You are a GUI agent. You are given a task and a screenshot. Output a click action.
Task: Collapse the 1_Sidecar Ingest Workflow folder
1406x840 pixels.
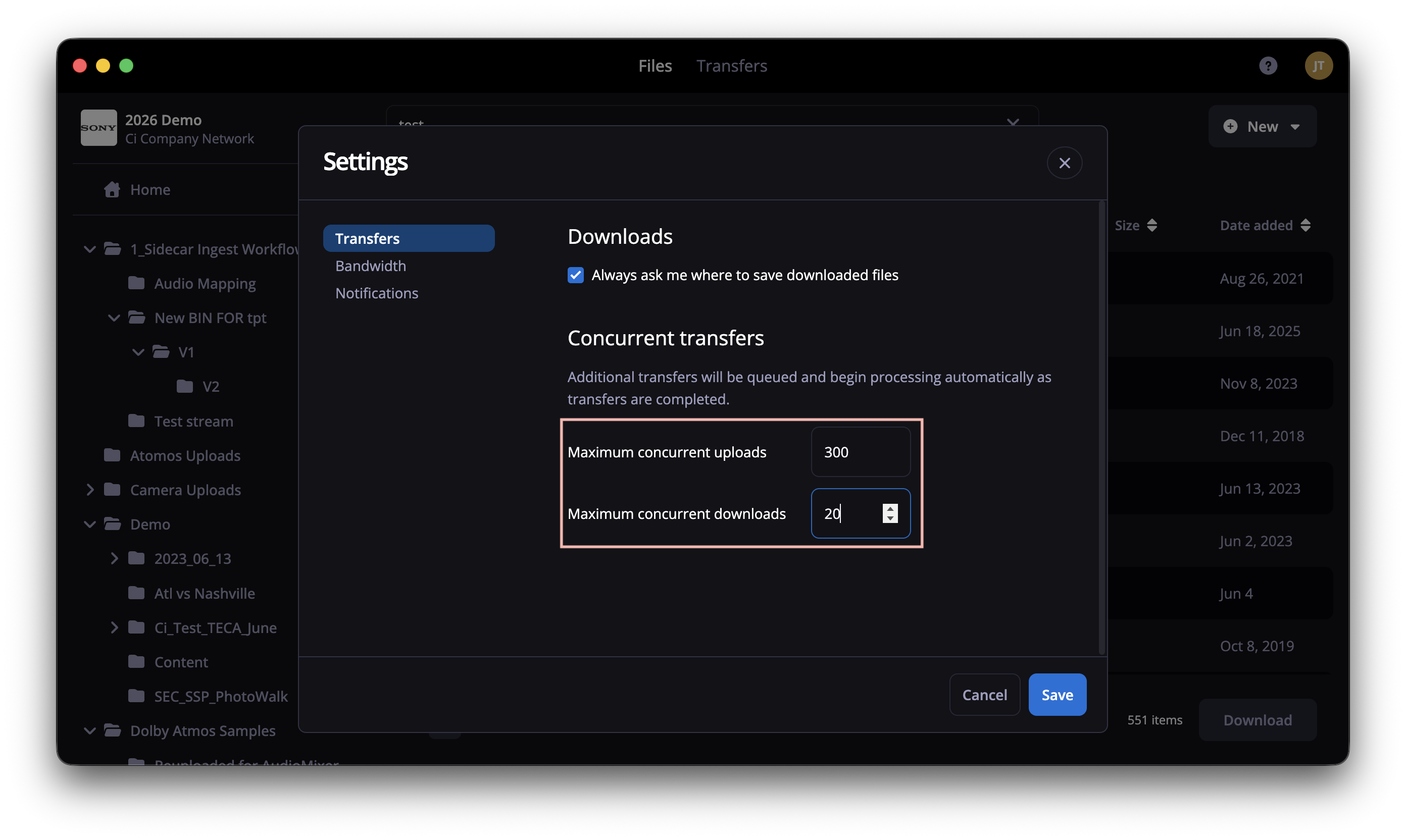[89, 249]
